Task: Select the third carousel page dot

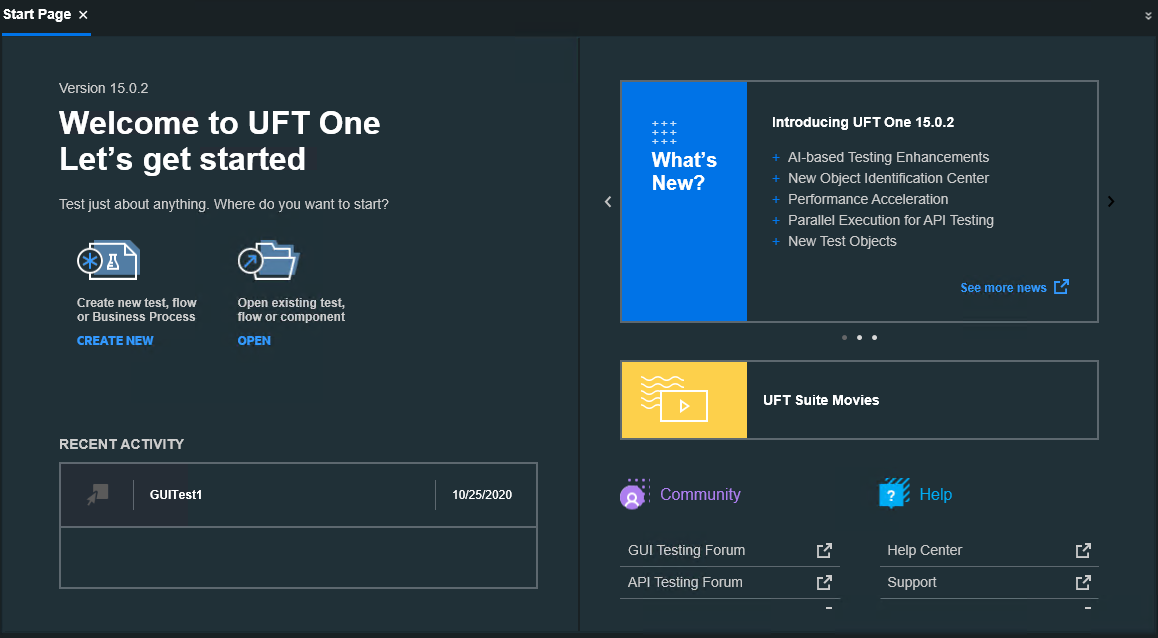Action: point(874,338)
